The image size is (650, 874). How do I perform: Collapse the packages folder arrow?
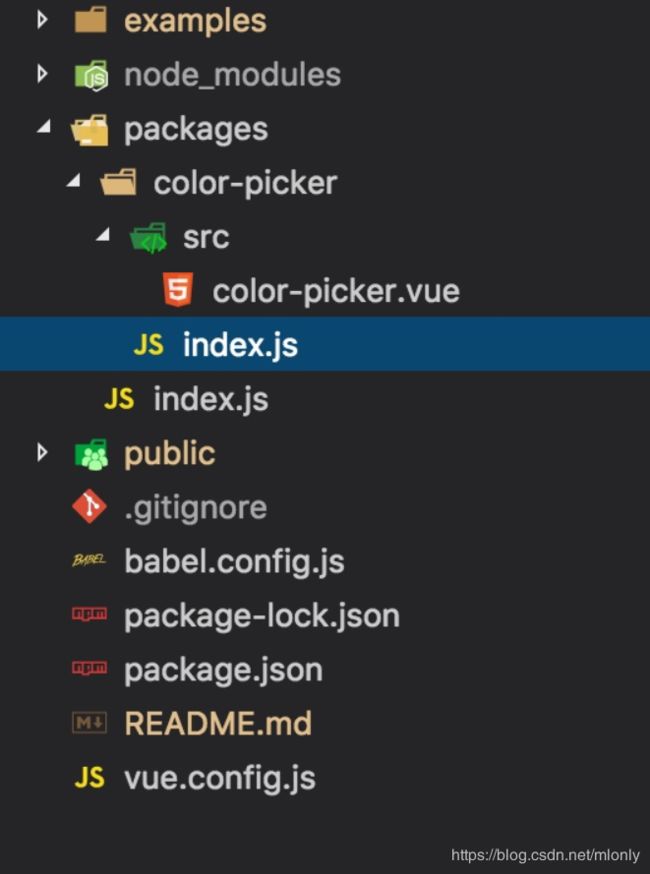44,127
